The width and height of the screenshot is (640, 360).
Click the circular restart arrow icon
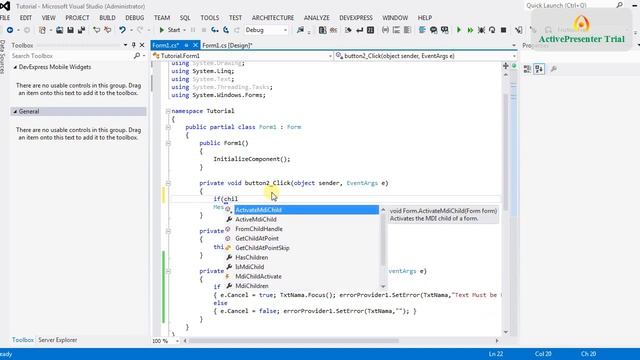pos(492,30)
